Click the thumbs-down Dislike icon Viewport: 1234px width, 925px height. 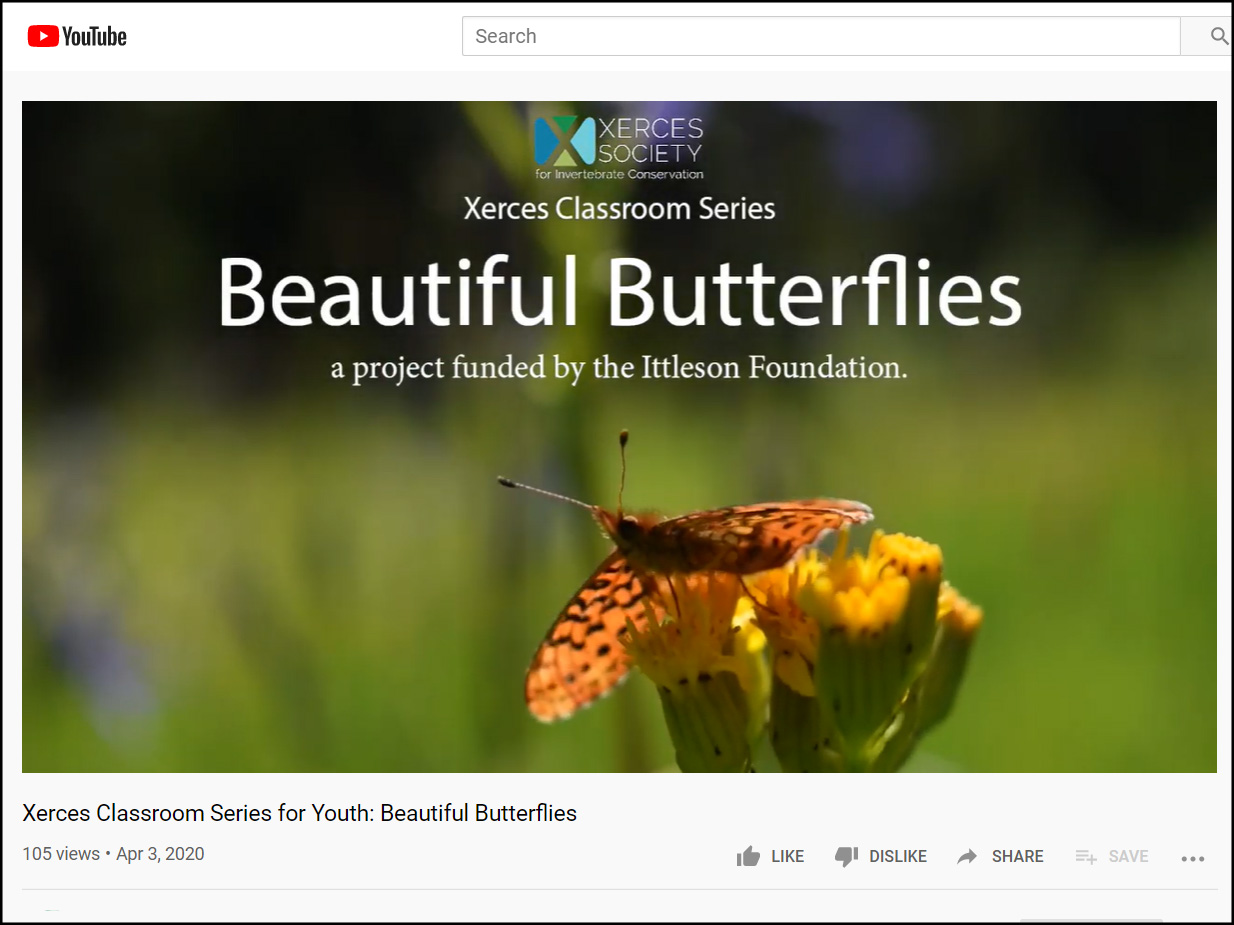(x=846, y=856)
